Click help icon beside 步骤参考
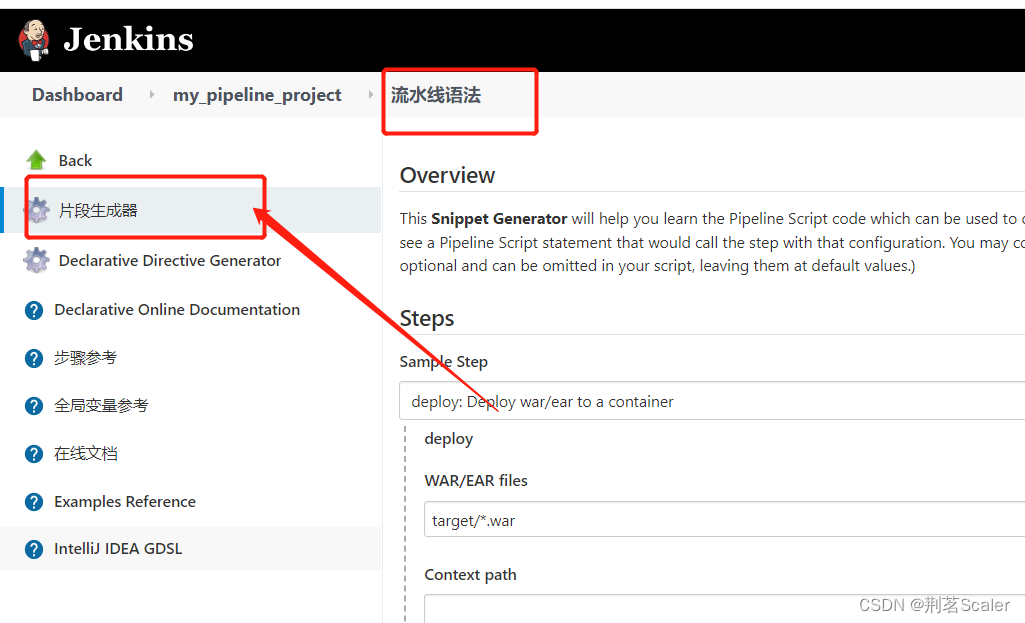 point(34,358)
